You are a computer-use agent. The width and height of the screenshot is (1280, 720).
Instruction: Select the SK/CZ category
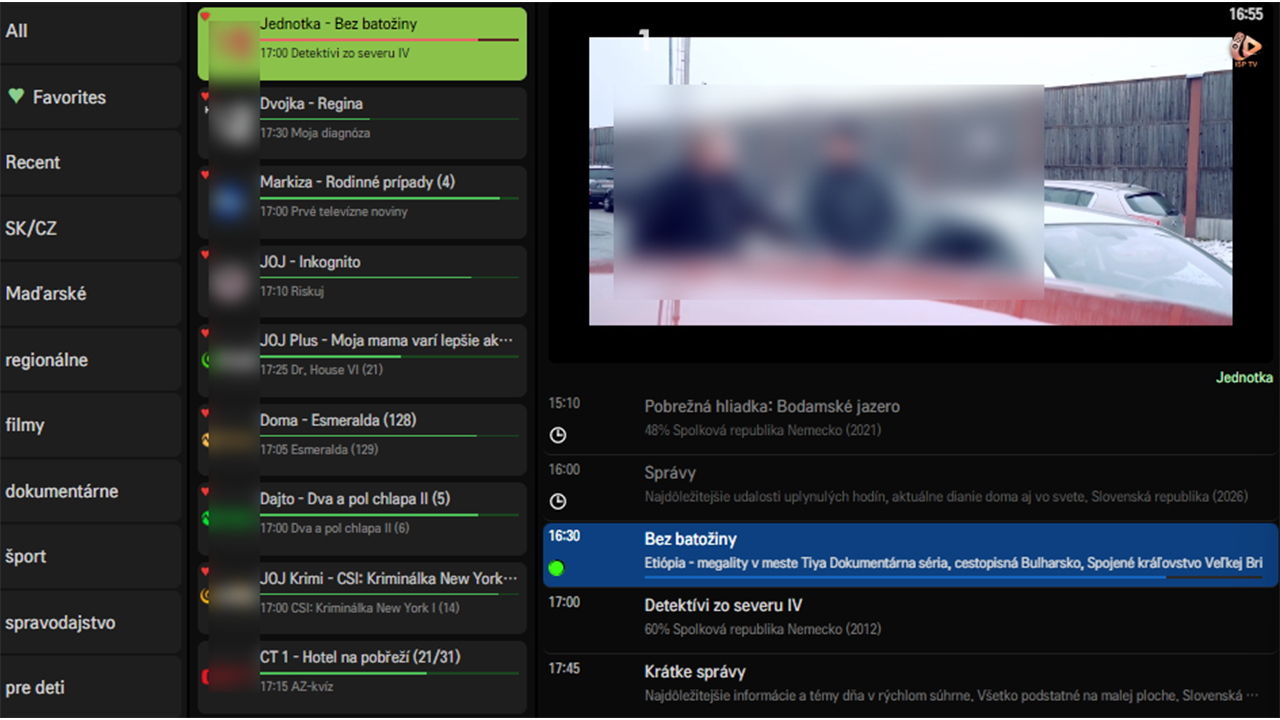point(91,228)
